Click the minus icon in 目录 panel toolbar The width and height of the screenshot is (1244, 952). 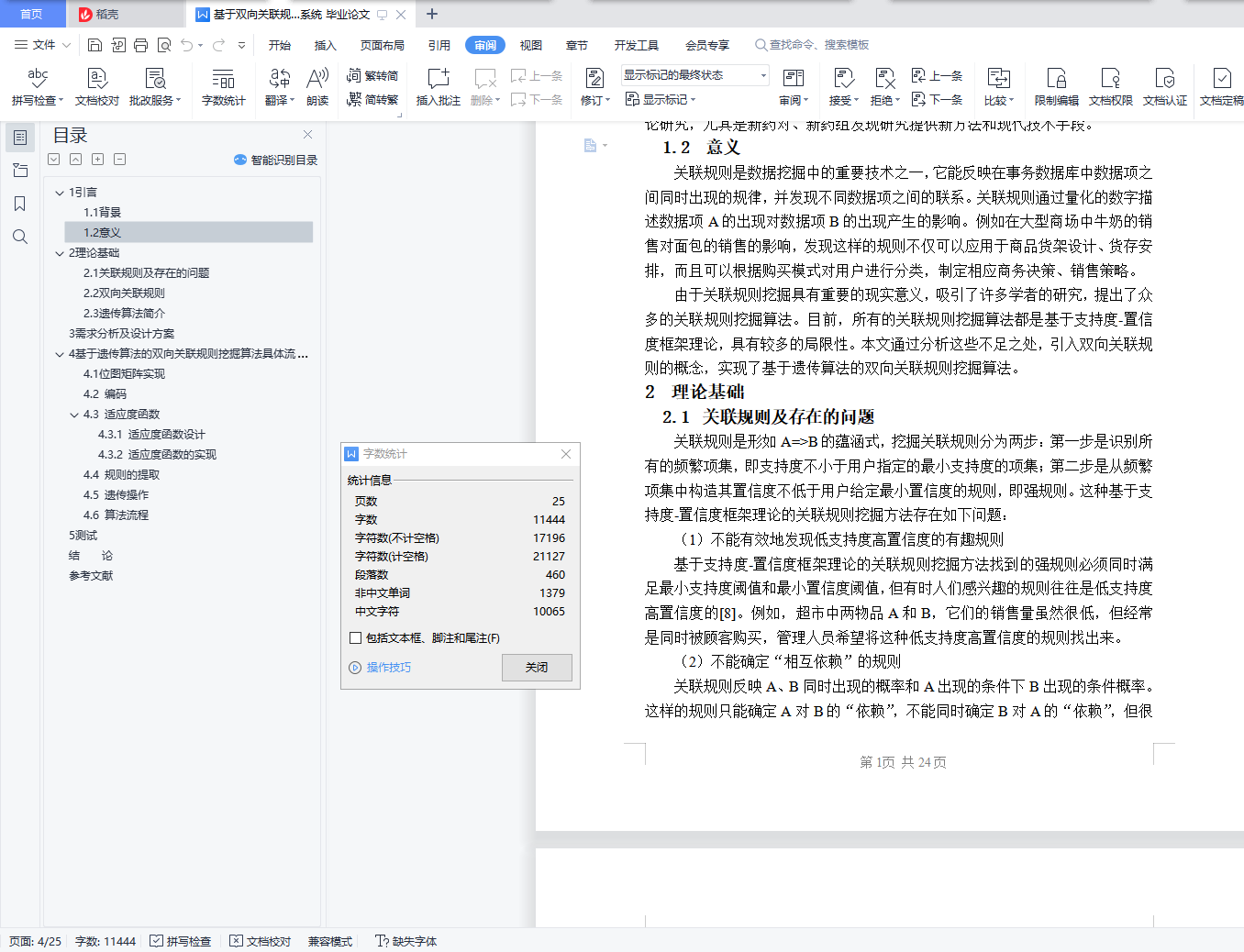pos(120,160)
